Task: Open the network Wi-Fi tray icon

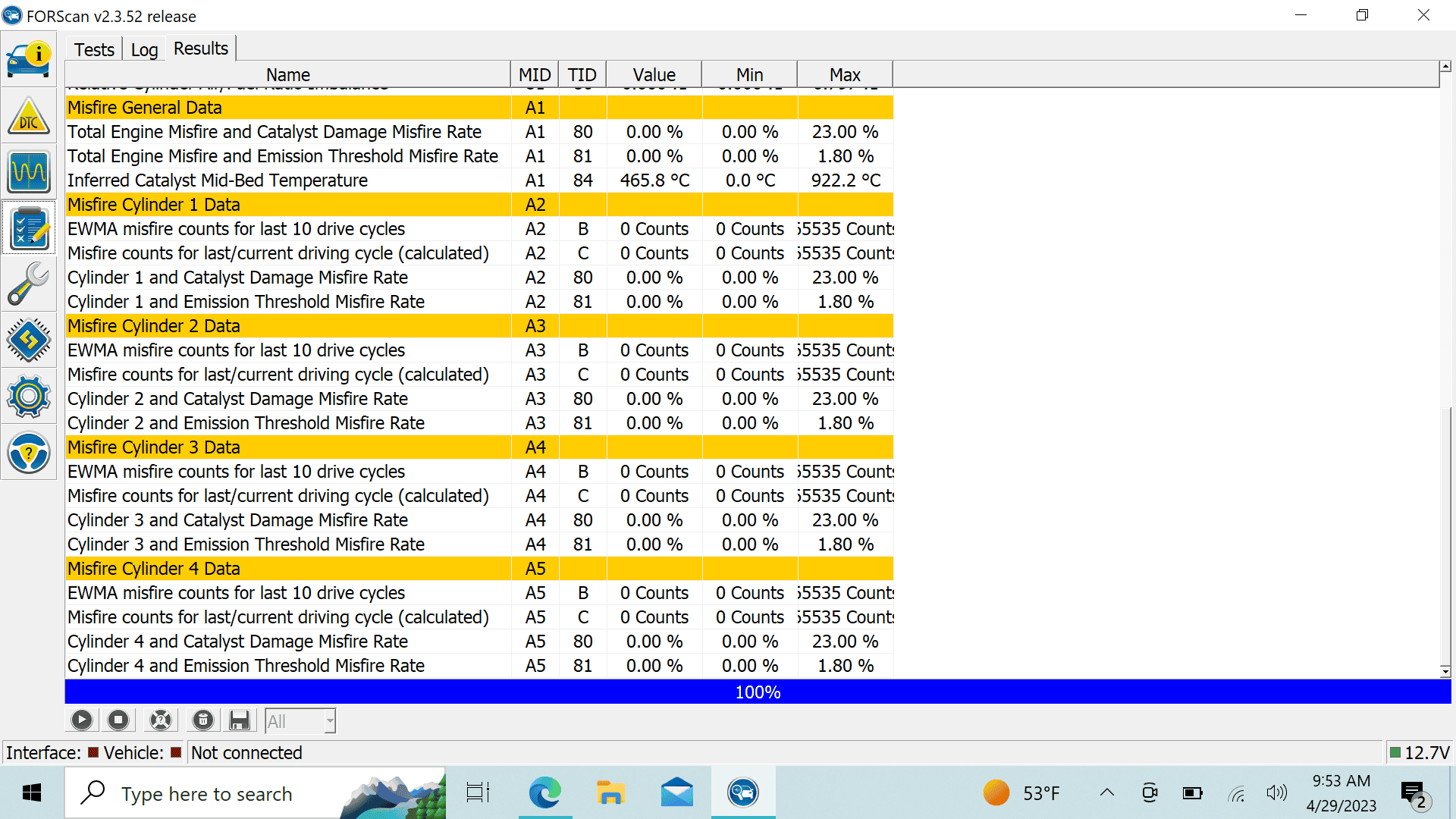Action: click(1236, 793)
